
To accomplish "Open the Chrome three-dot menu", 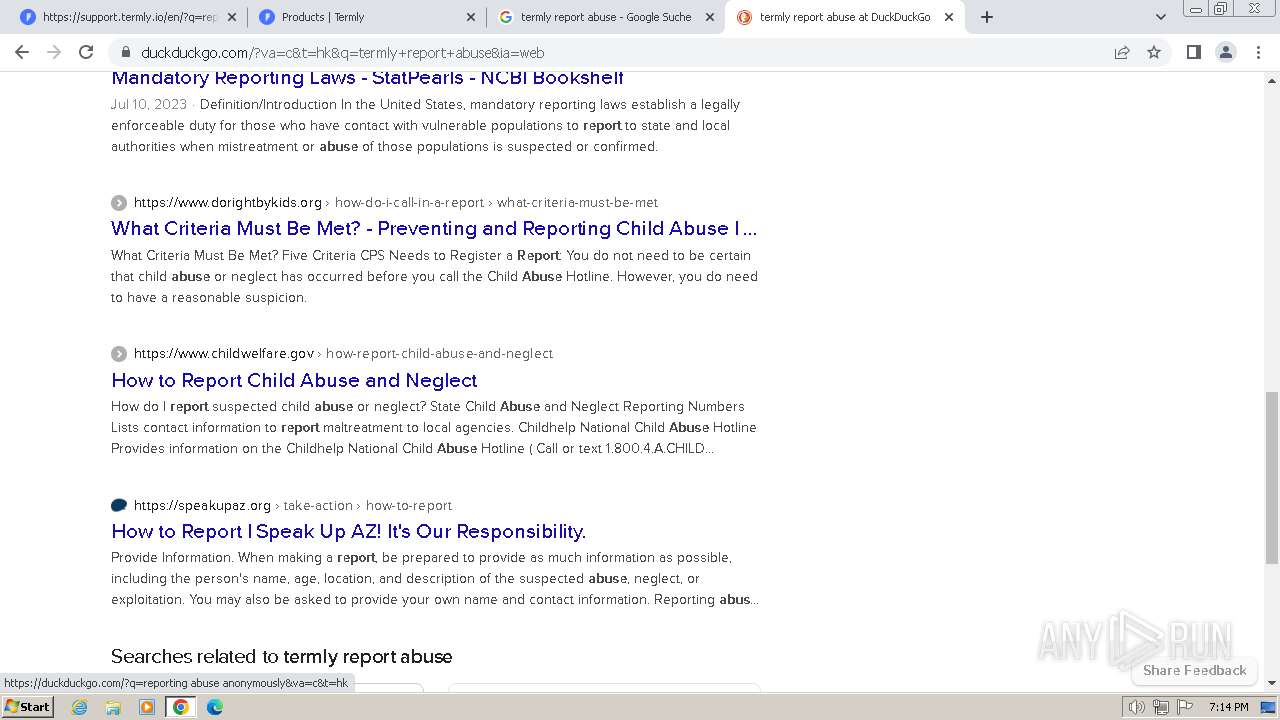I will coord(1258,52).
